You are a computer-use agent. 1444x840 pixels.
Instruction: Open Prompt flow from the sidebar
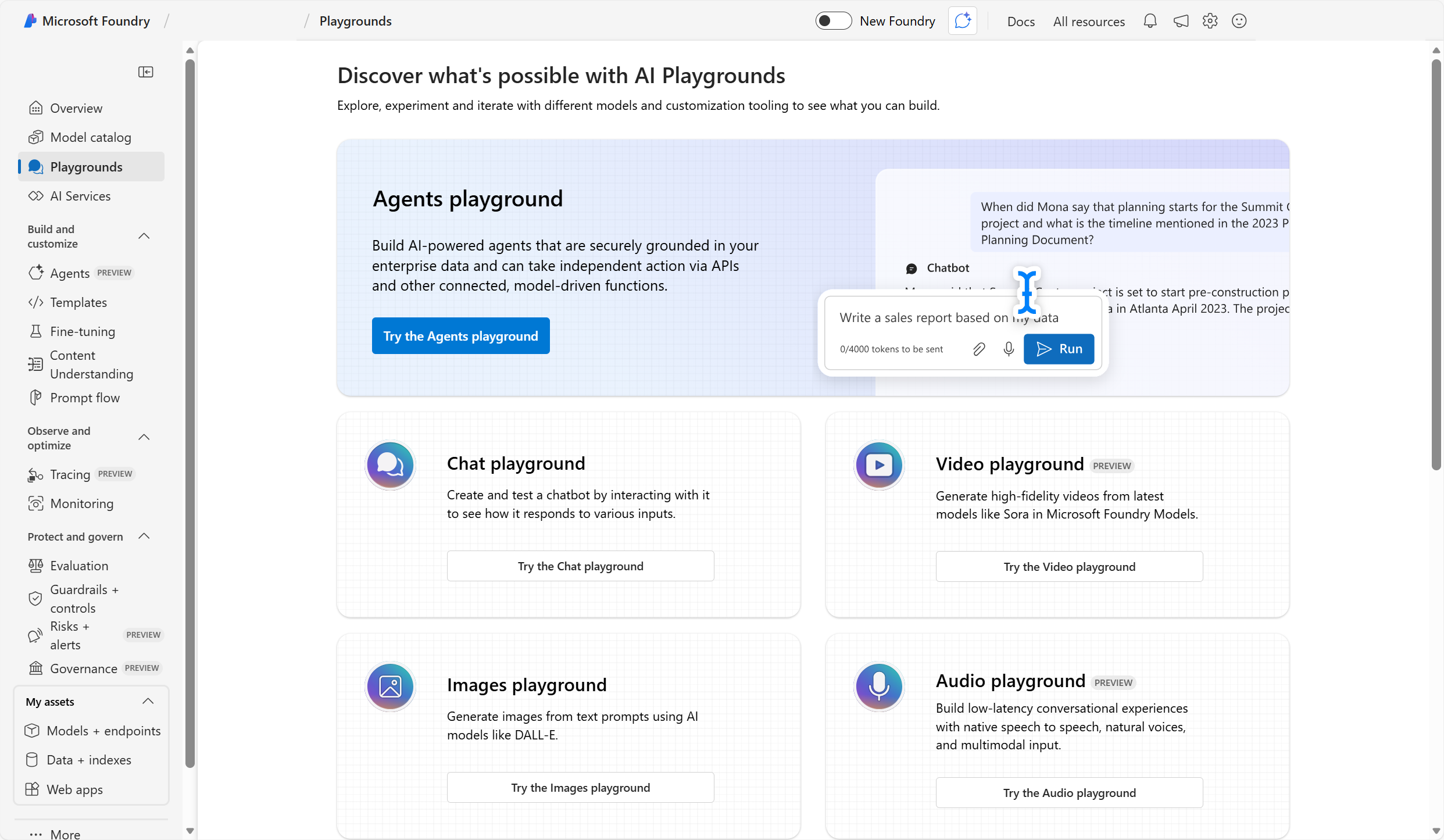pos(85,397)
